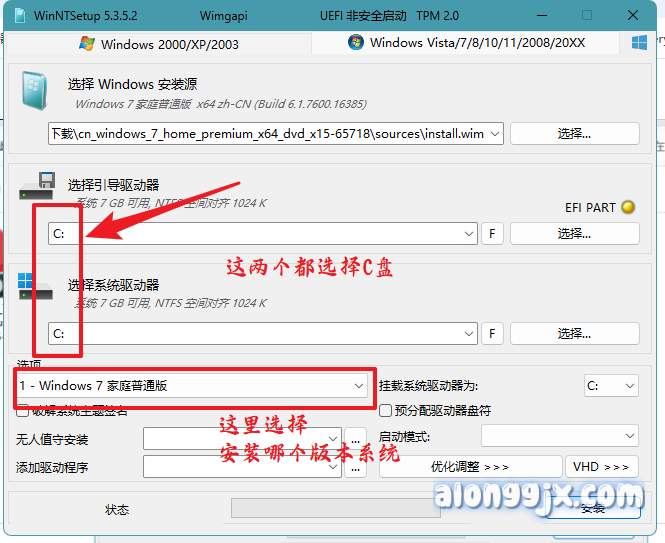Open the 挂载系统驱动器为 drive letter dropdown
Image resolution: width=665 pixels, height=543 pixels.
point(611,385)
